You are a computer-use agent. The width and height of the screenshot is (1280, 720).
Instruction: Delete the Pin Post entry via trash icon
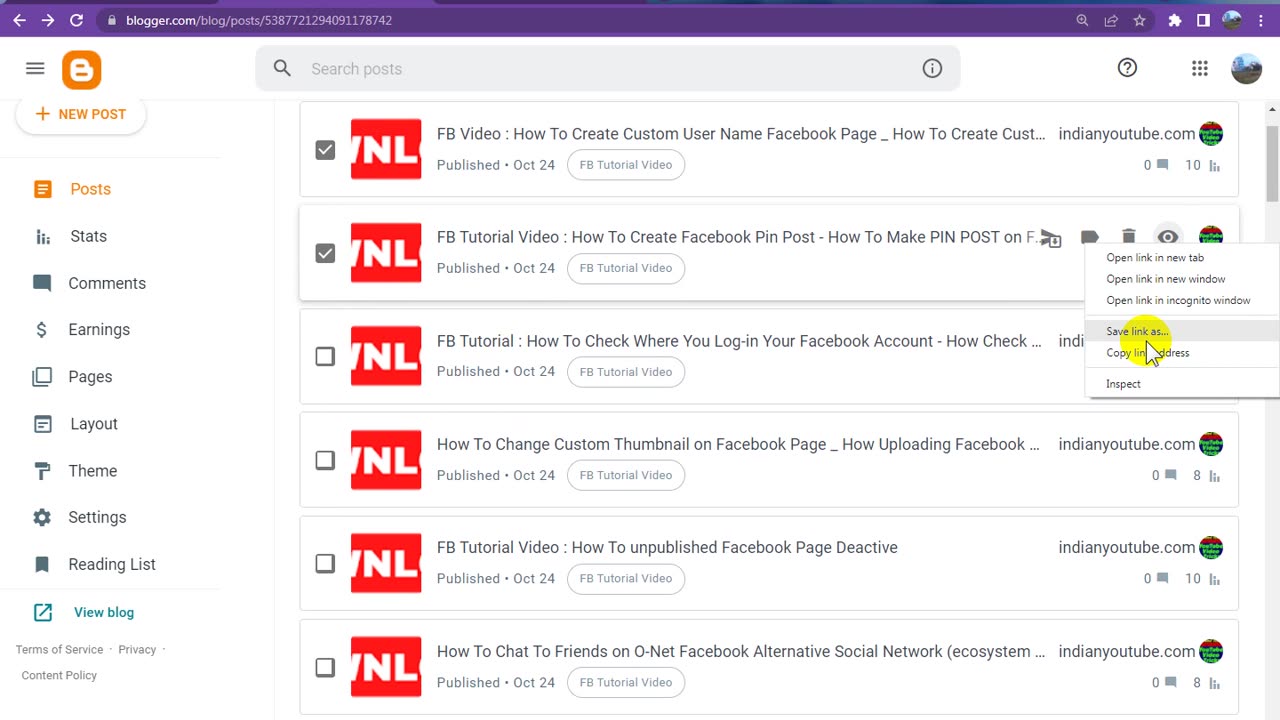1128,236
